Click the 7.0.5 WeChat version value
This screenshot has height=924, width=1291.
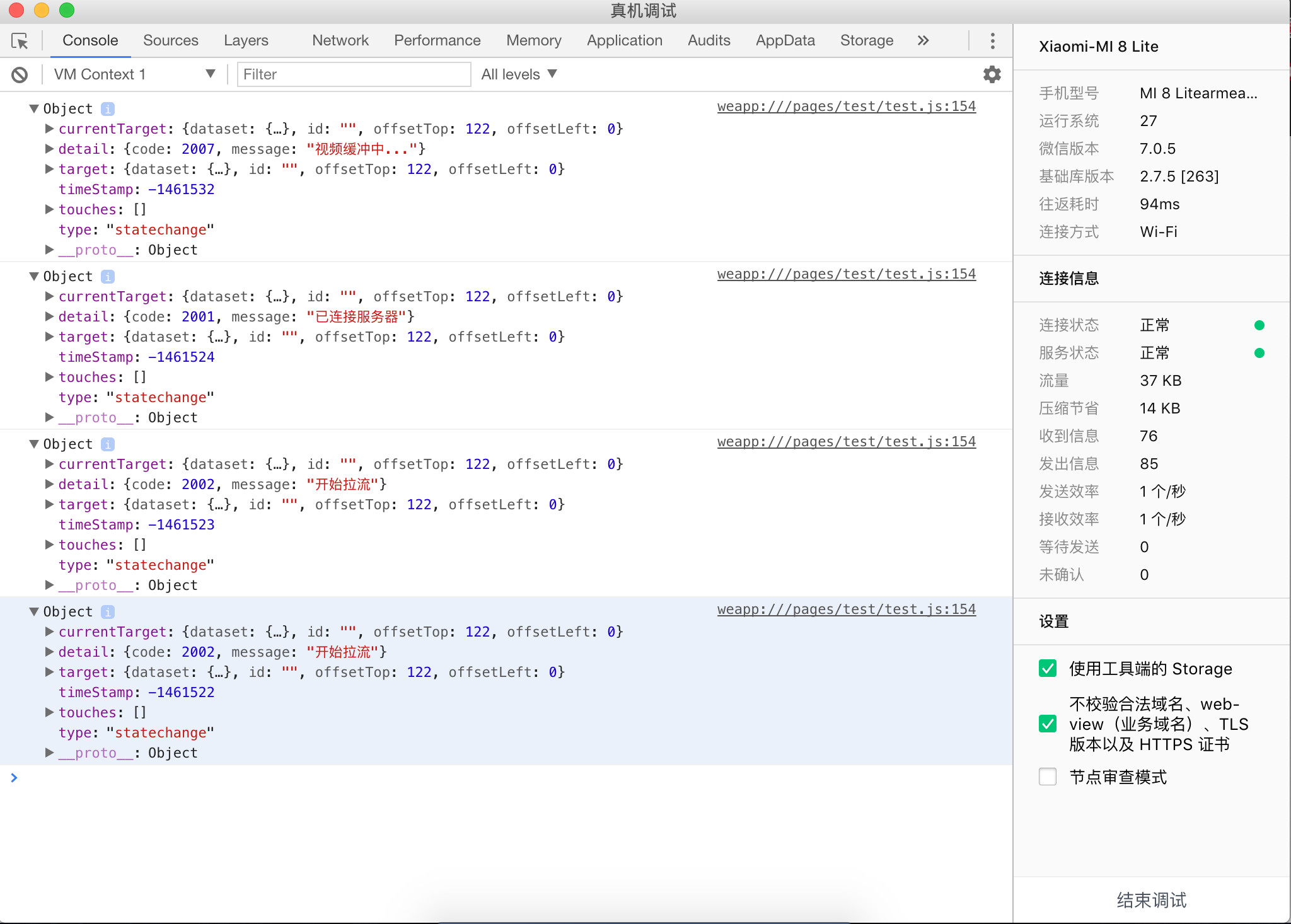[1157, 149]
